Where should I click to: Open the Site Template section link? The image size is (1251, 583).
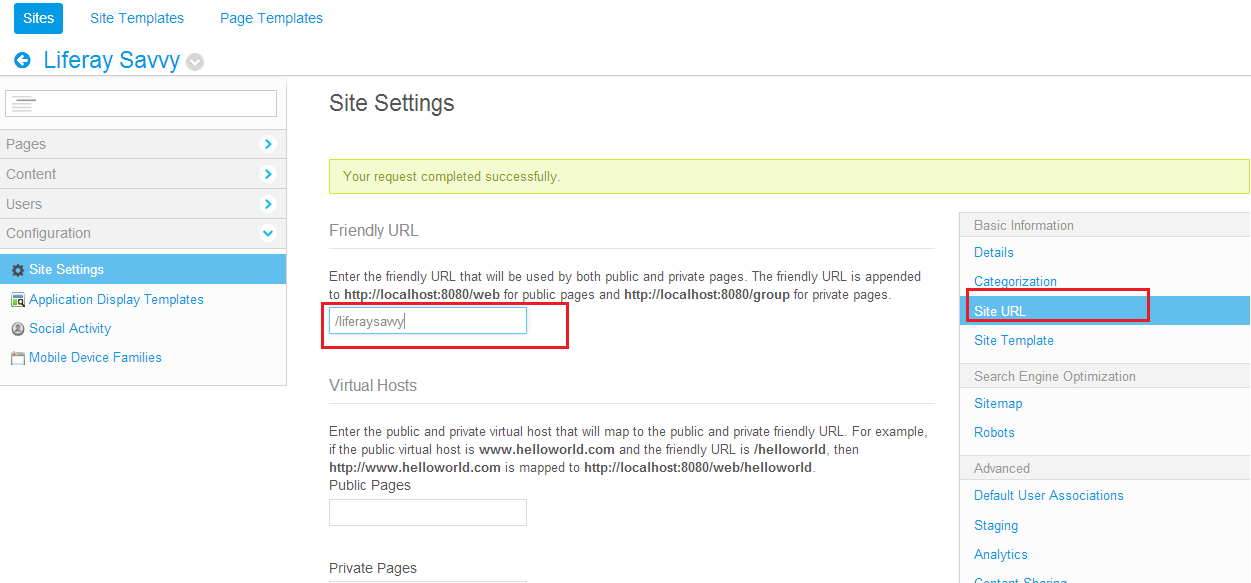pyautogui.click(x=1014, y=340)
